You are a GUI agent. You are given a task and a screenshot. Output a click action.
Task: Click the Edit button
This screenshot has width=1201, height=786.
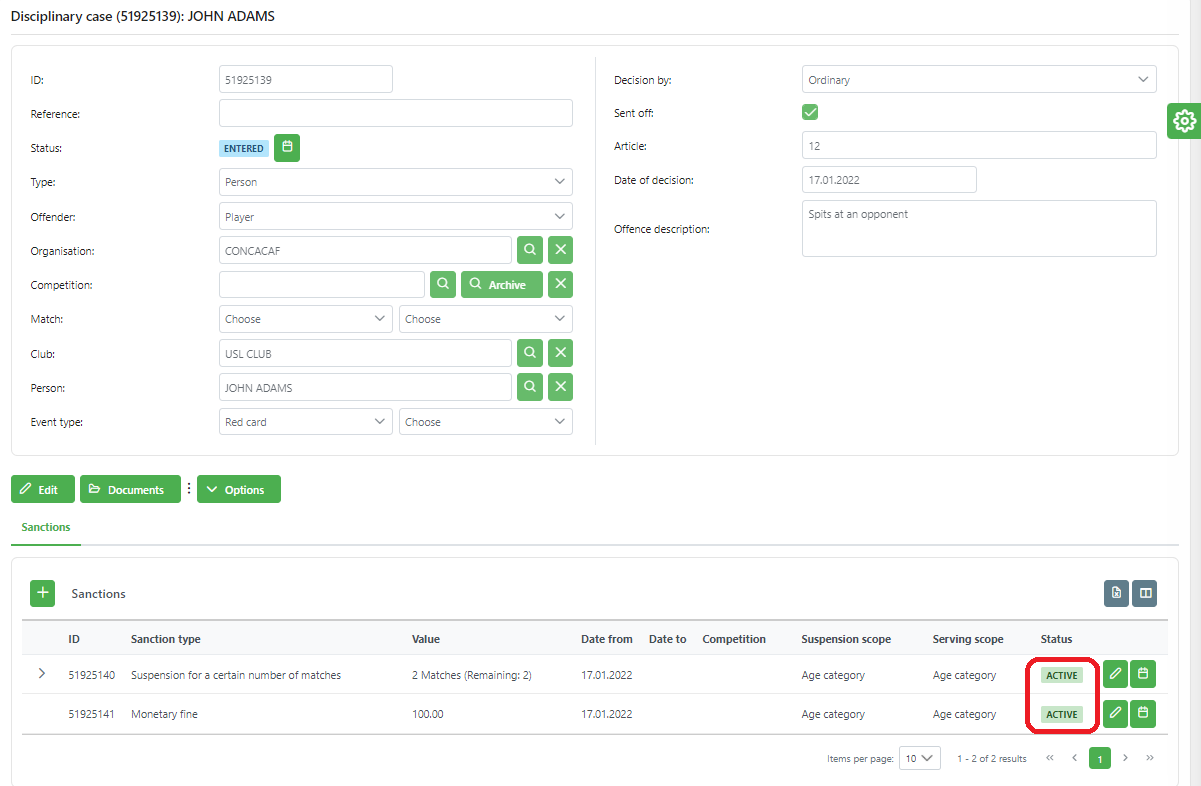click(x=41, y=490)
